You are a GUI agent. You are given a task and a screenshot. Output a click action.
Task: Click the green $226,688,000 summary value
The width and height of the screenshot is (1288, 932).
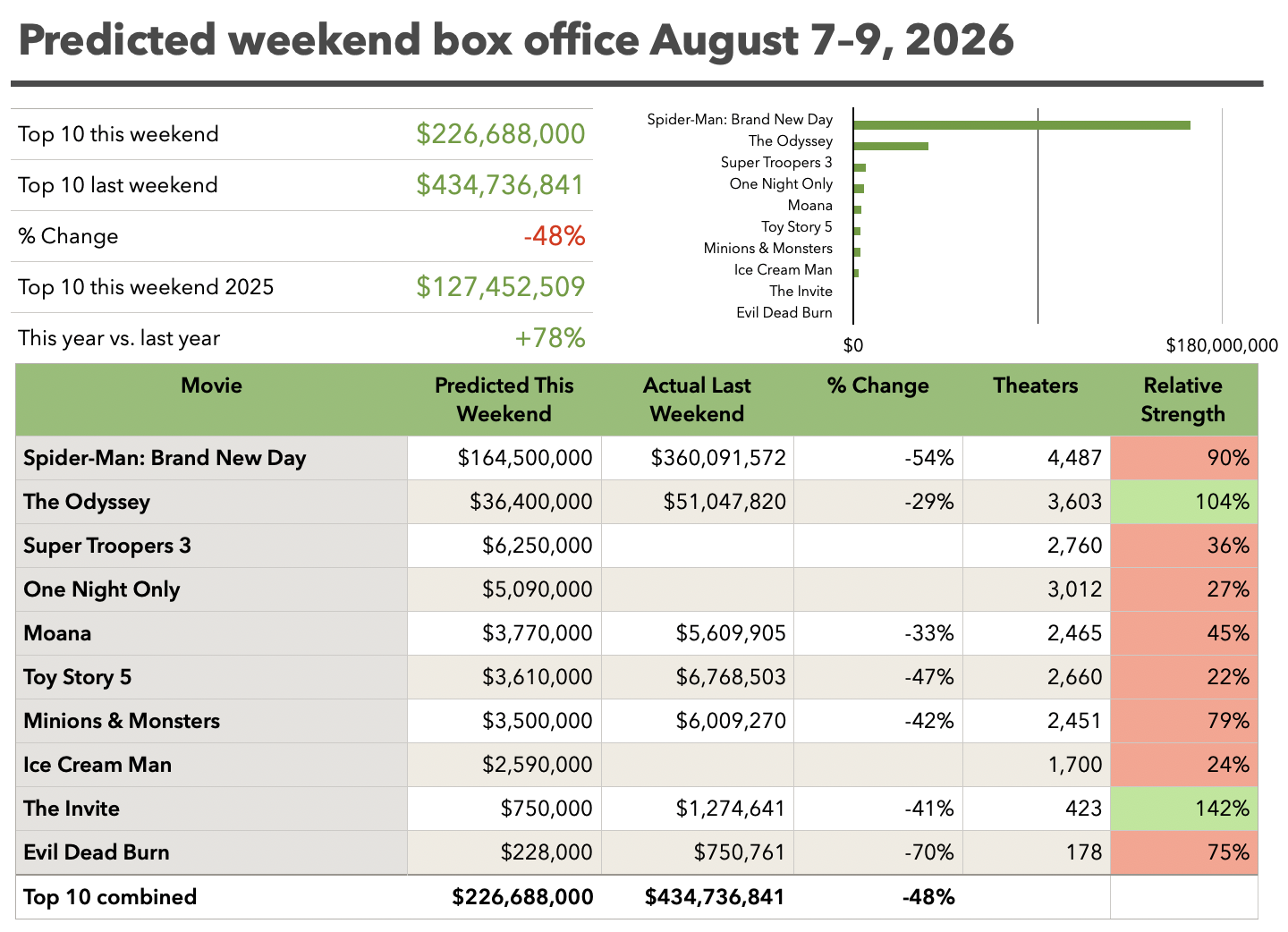501,134
